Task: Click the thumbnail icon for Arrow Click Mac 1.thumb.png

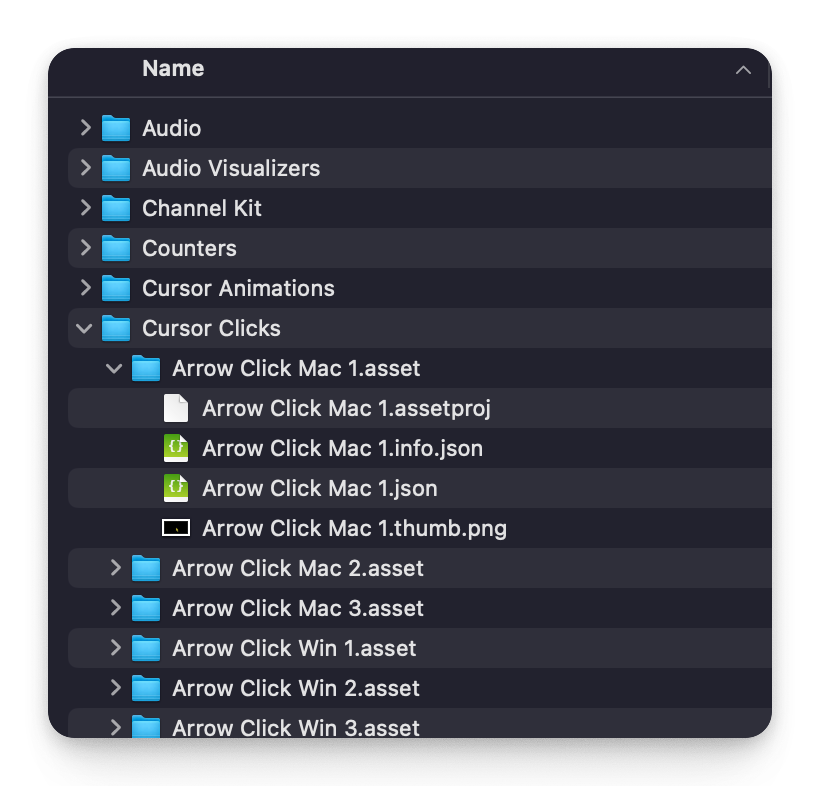Action: (176, 528)
